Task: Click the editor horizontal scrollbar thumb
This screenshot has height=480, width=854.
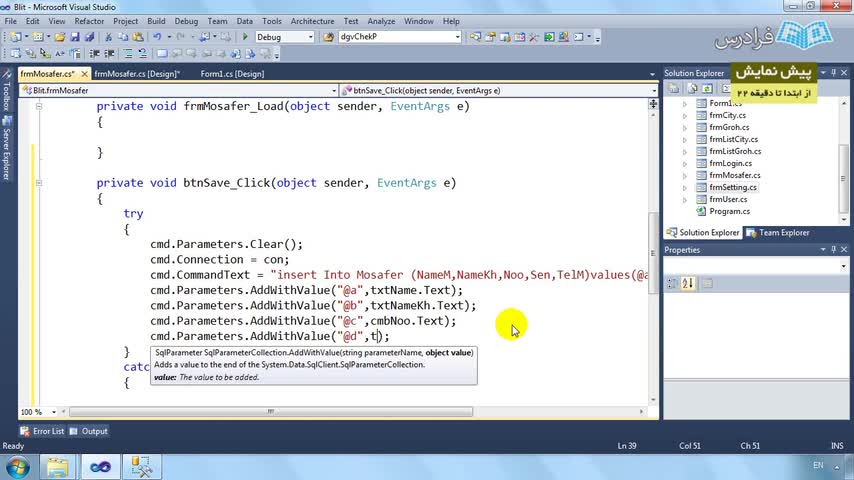Action: tap(271, 412)
